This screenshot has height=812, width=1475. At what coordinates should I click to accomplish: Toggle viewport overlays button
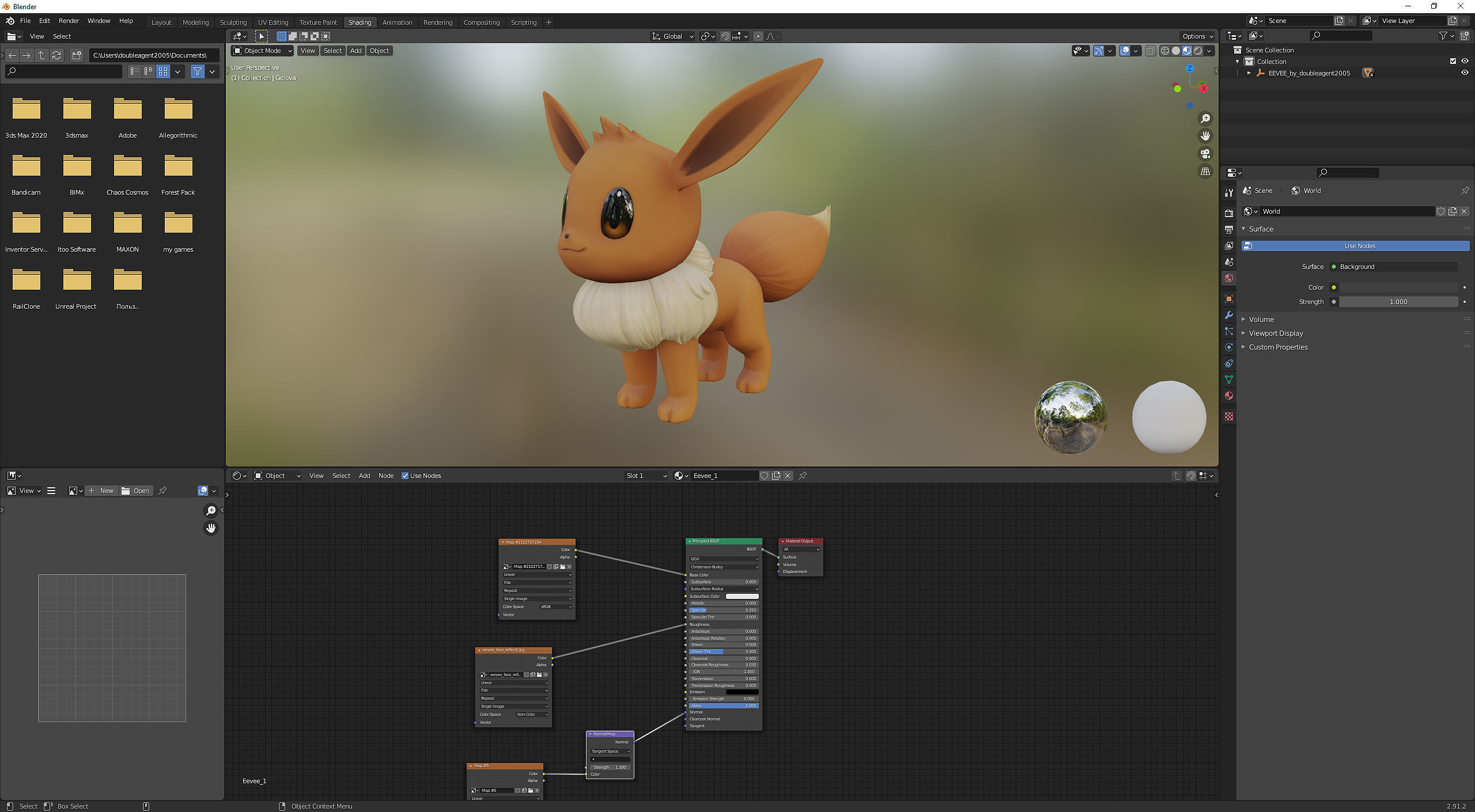(x=1125, y=51)
